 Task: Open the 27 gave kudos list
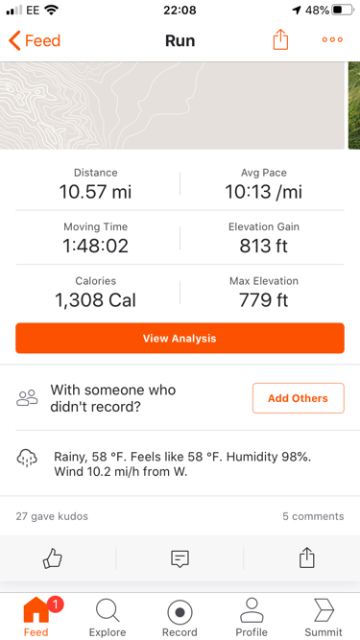[x=52, y=516]
